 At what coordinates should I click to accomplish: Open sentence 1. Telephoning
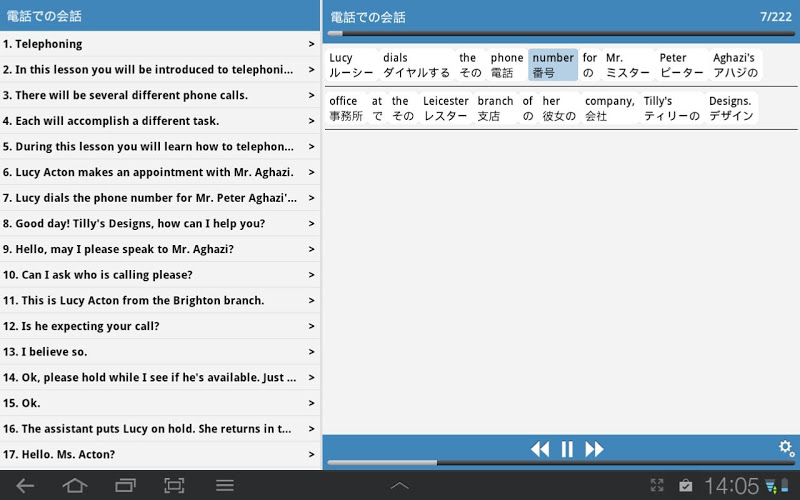tap(160, 44)
